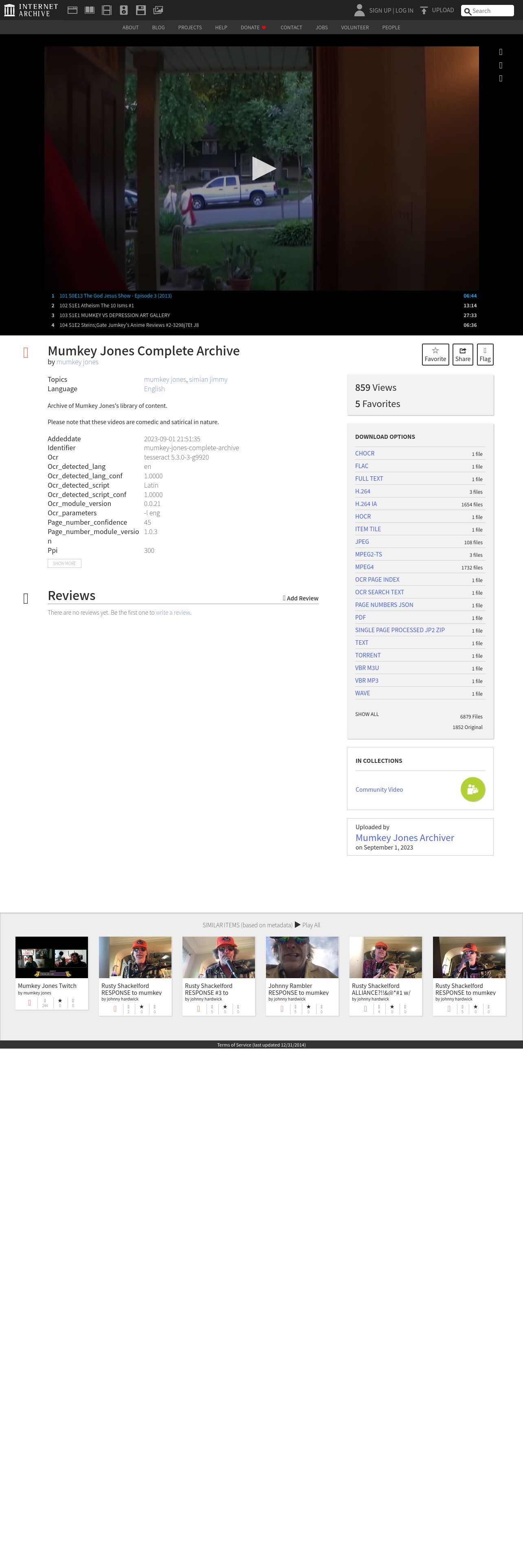Image resolution: width=523 pixels, height=1568 pixels.
Task: Download the VBR MP3 file
Action: pyautogui.click(x=367, y=681)
